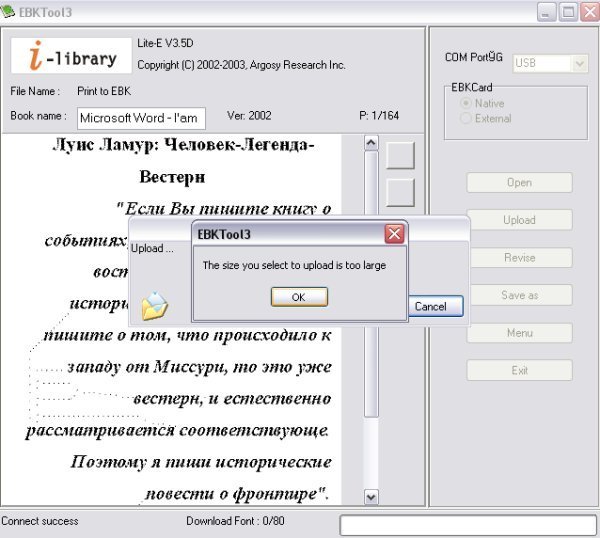Click the 'Download Font : 0/80' status text
The image size is (600, 538).
coord(235,521)
